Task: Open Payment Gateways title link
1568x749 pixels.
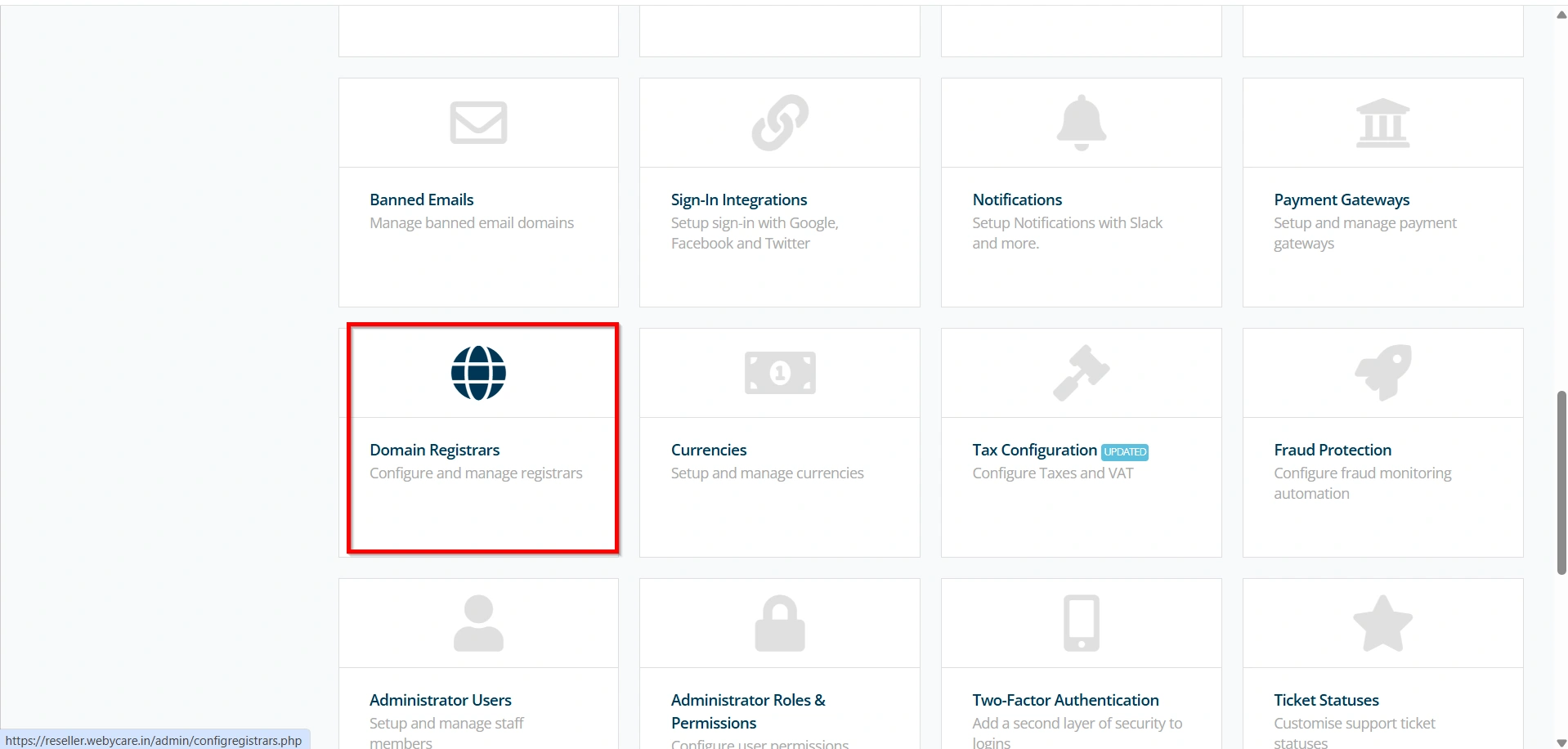Action: tap(1342, 200)
